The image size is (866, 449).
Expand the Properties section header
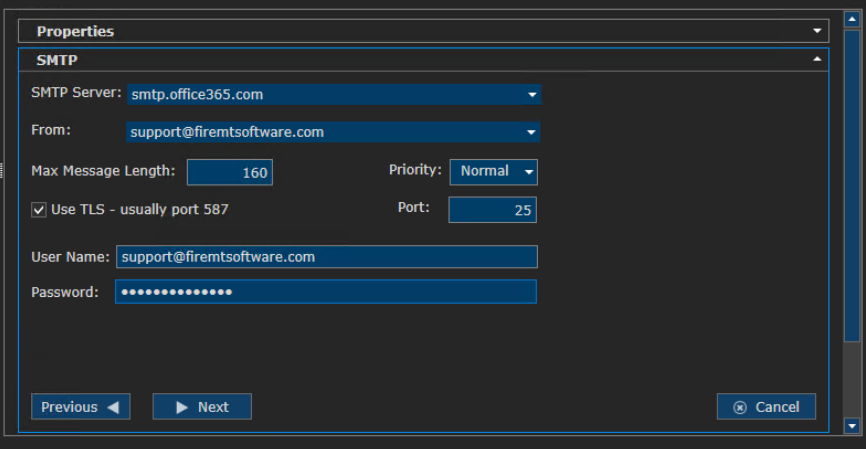pyautogui.click(x=423, y=31)
